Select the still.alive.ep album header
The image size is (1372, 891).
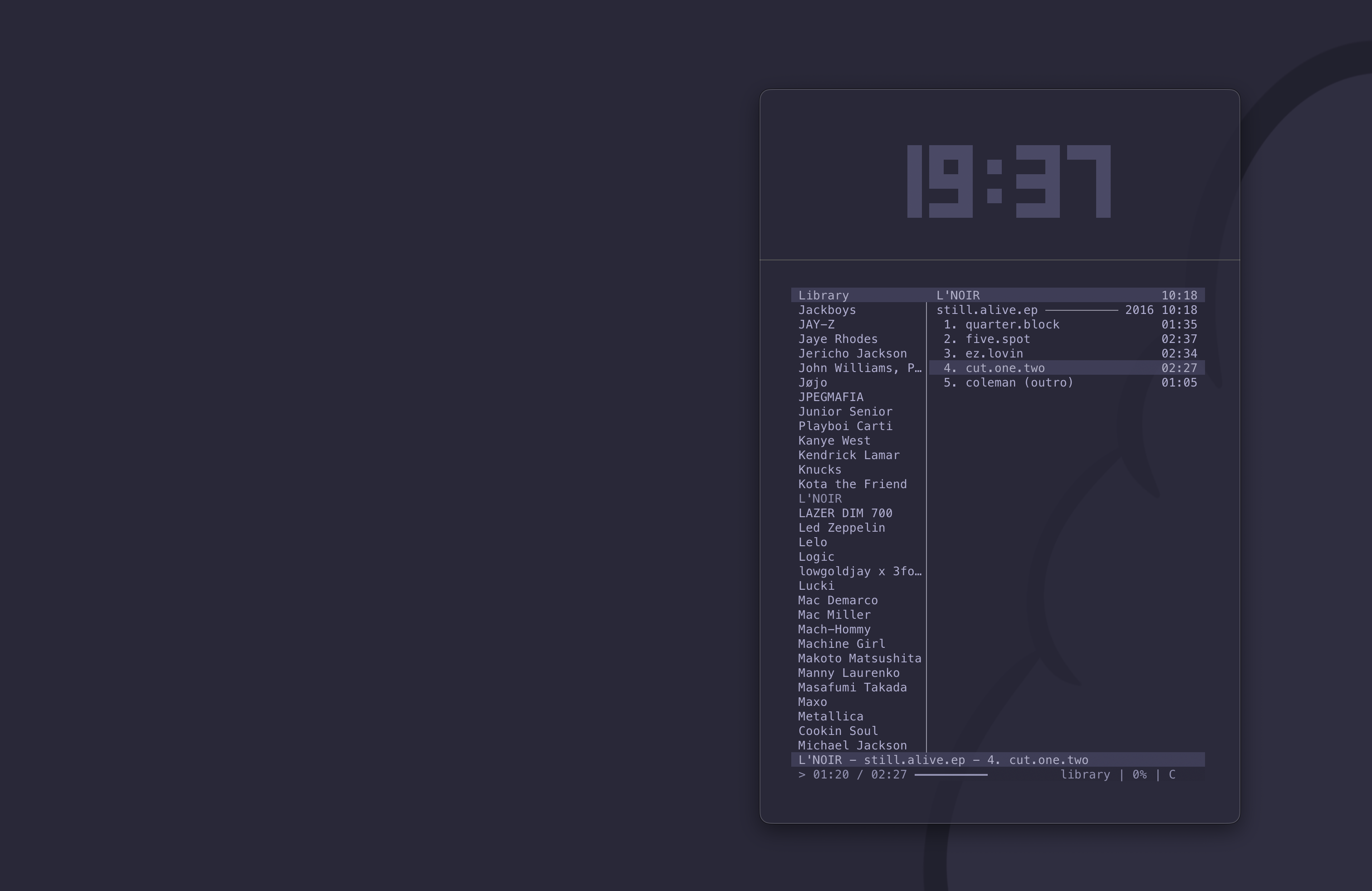[1067, 310]
